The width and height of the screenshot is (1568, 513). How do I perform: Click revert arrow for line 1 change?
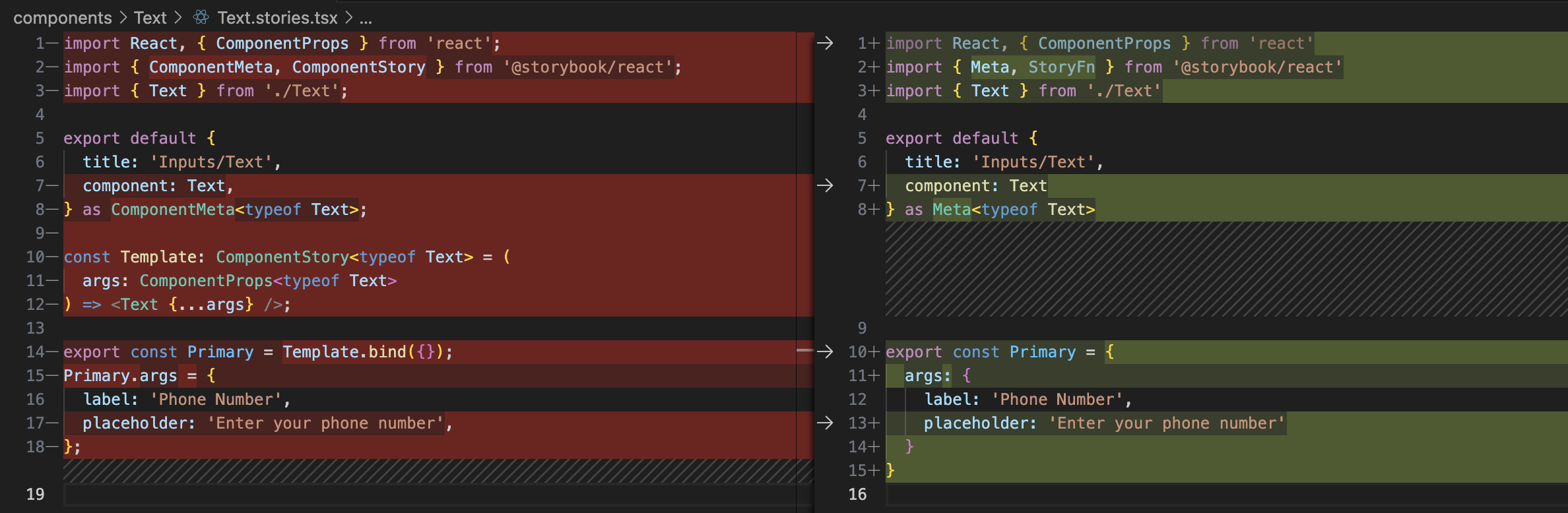click(825, 44)
